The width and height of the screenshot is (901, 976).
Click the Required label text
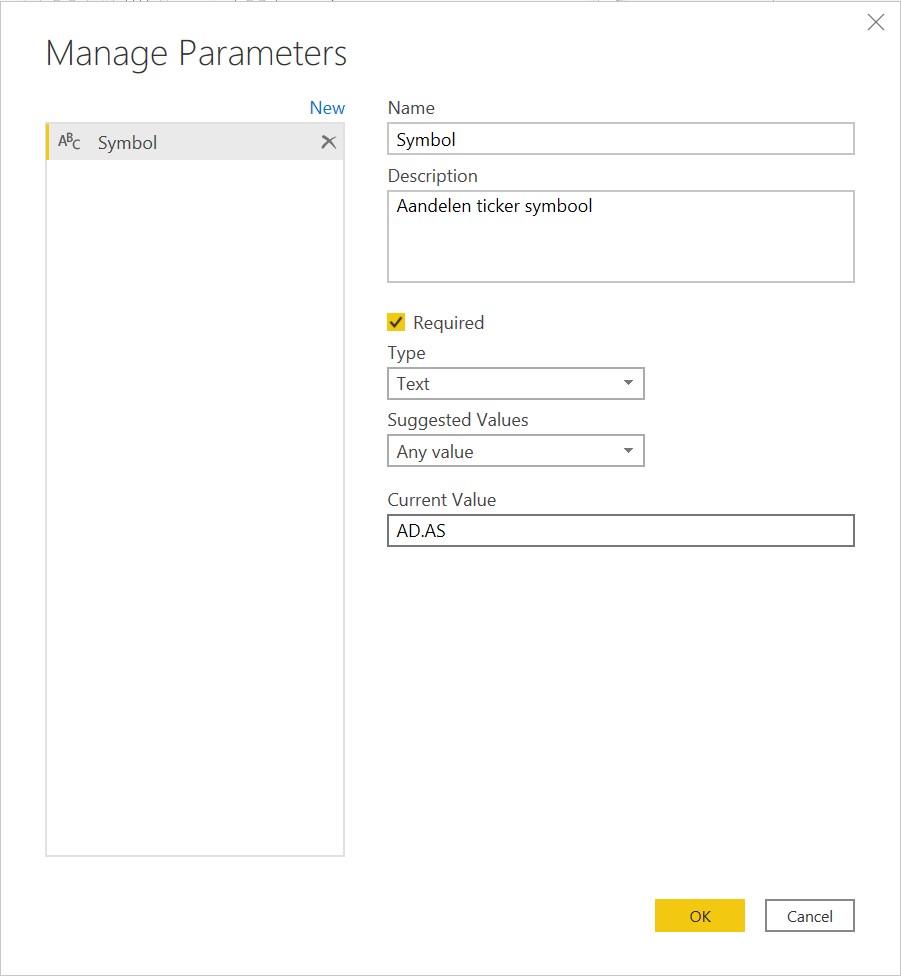448,322
